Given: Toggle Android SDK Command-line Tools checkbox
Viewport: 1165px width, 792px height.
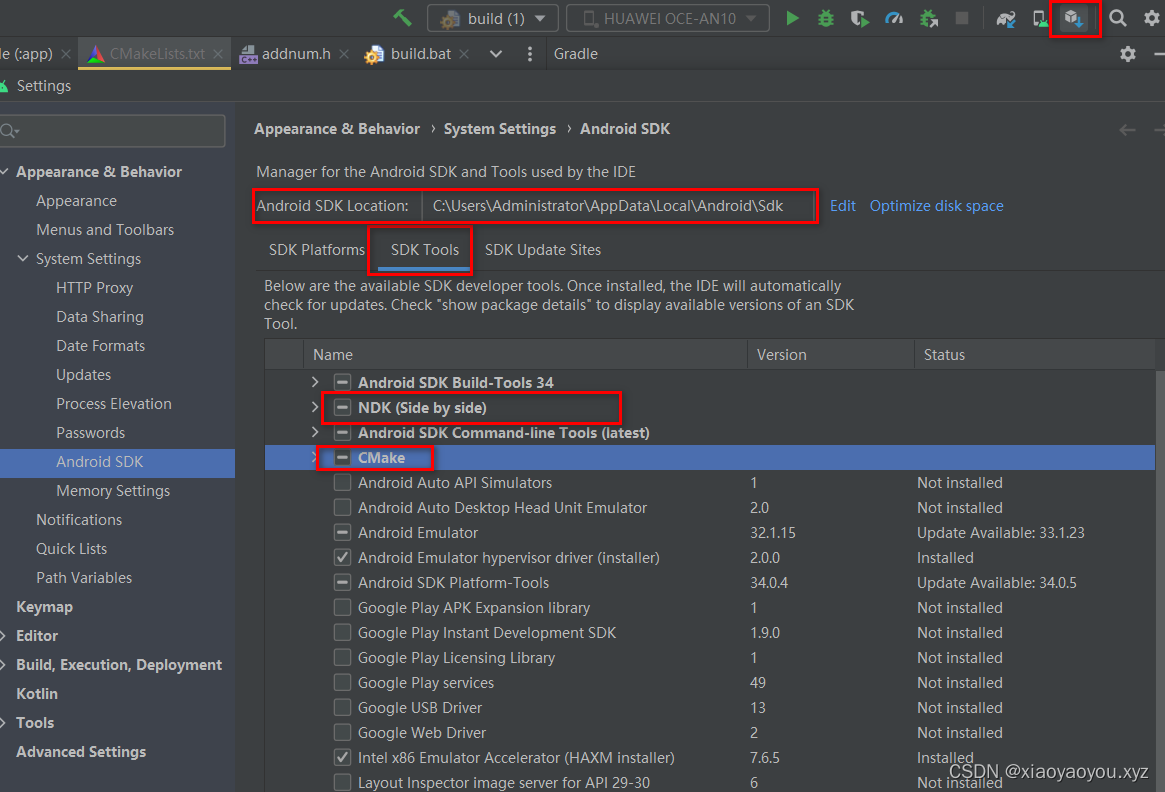Looking at the screenshot, I should pyautogui.click(x=342, y=432).
